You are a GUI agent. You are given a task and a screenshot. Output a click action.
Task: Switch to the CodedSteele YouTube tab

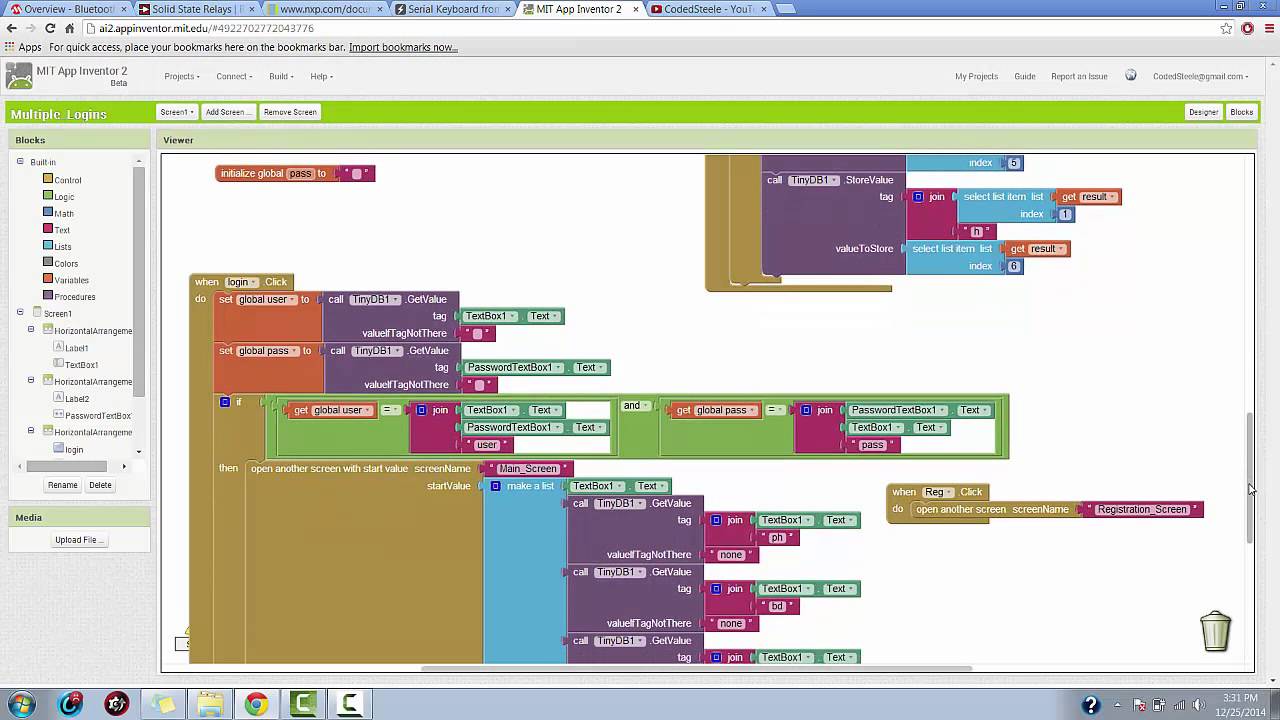[710, 9]
